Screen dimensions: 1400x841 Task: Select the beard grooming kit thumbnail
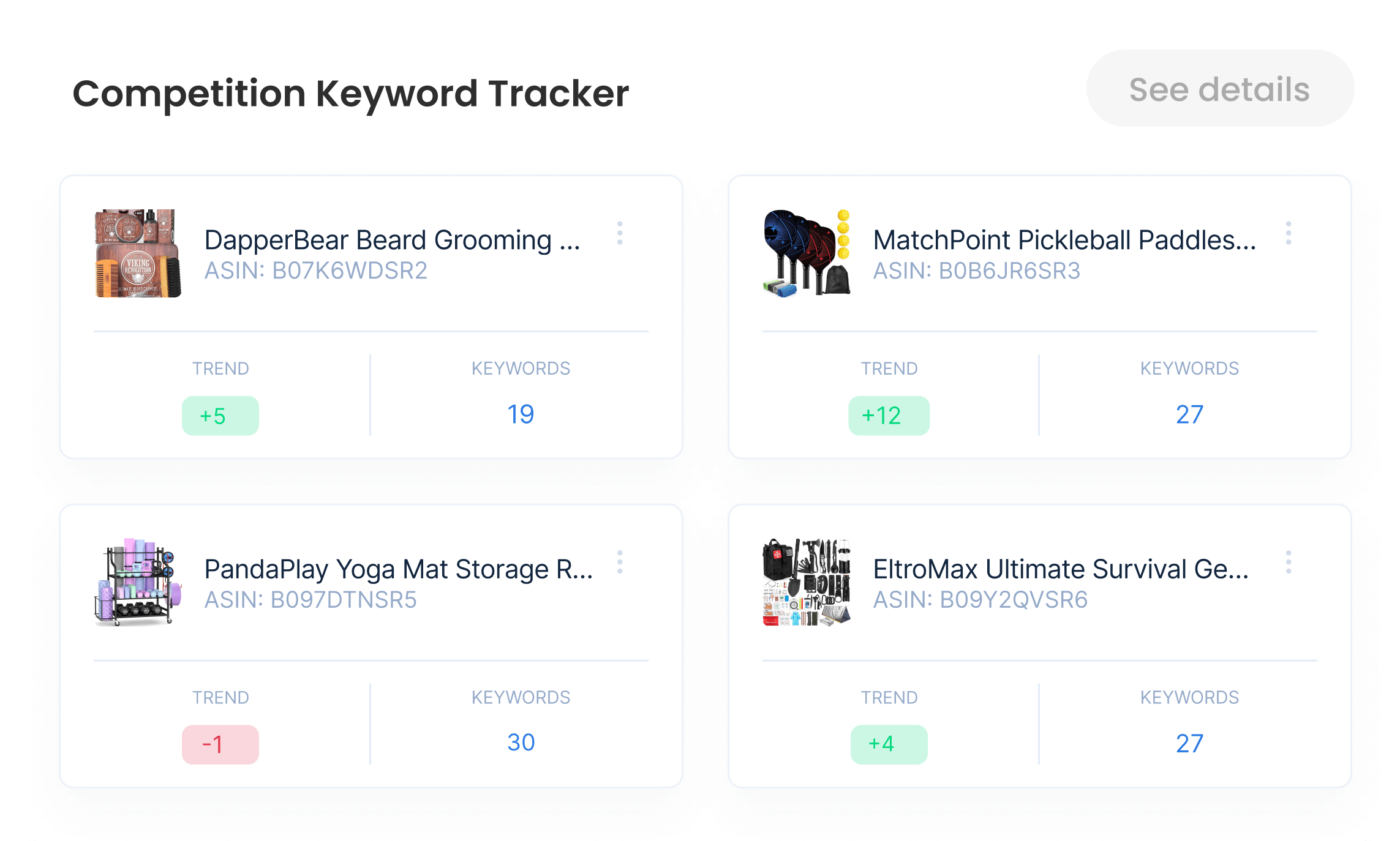pos(138,253)
